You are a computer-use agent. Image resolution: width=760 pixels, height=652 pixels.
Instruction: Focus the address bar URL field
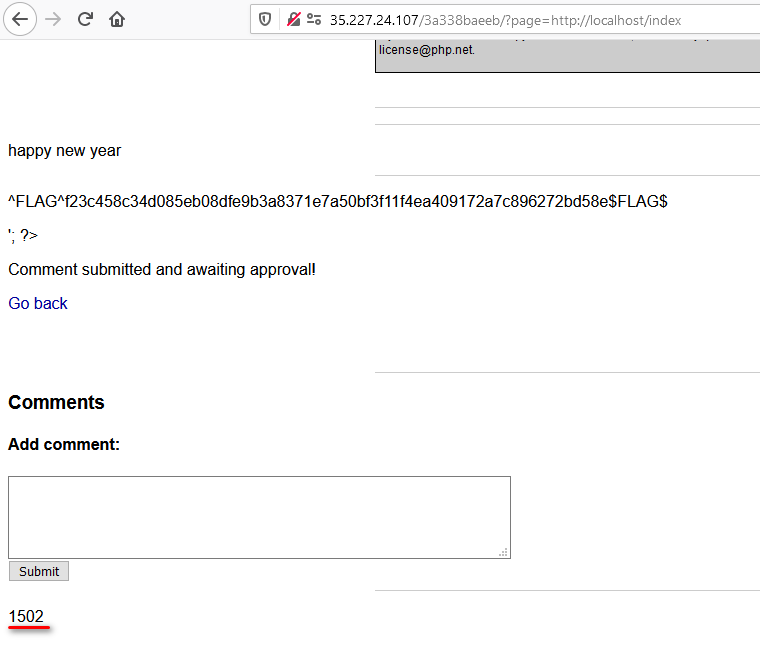[520, 20]
